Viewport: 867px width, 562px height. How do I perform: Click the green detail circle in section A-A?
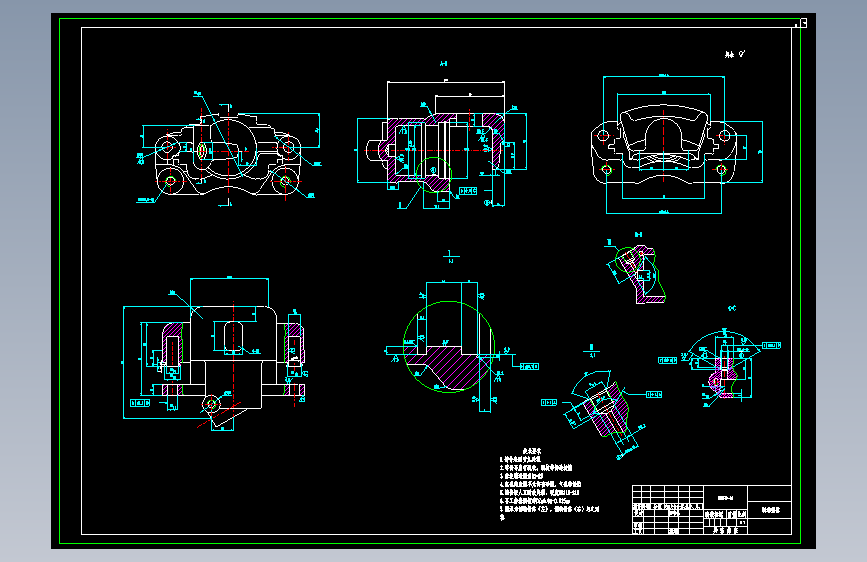434,174
